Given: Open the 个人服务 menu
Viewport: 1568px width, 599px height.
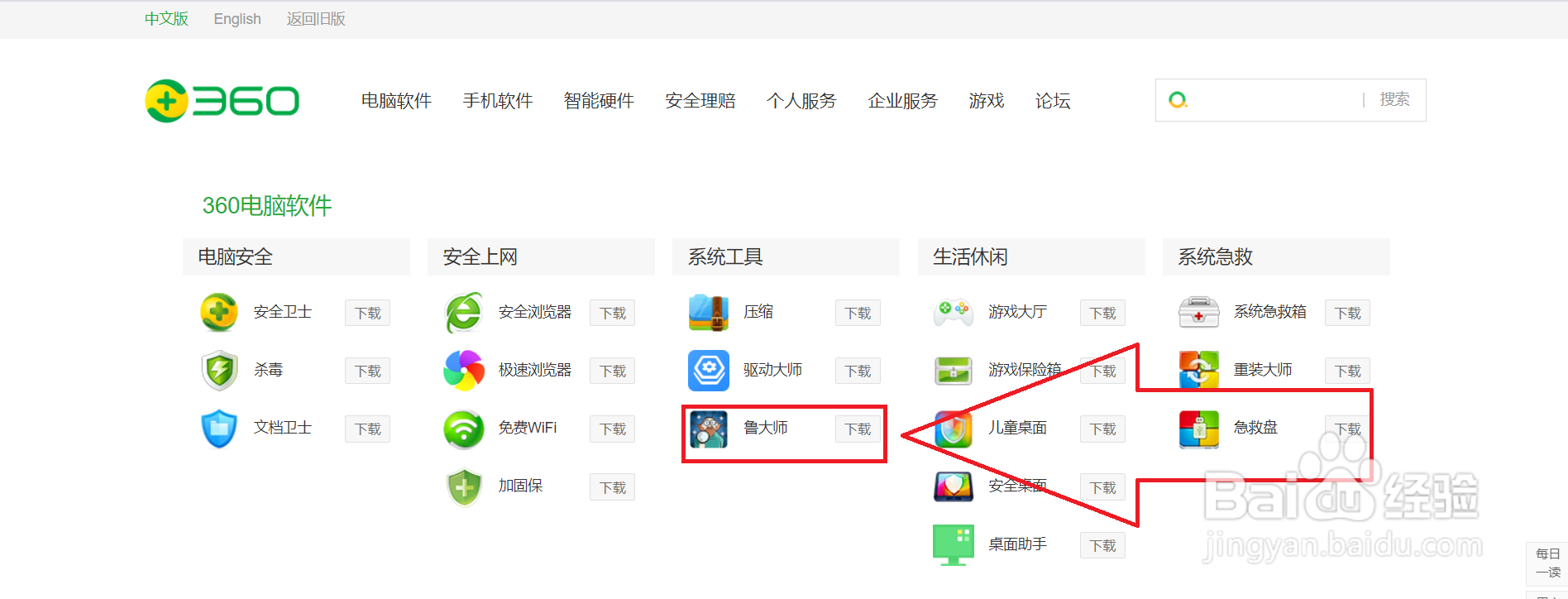Looking at the screenshot, I should tap(801, 101).
